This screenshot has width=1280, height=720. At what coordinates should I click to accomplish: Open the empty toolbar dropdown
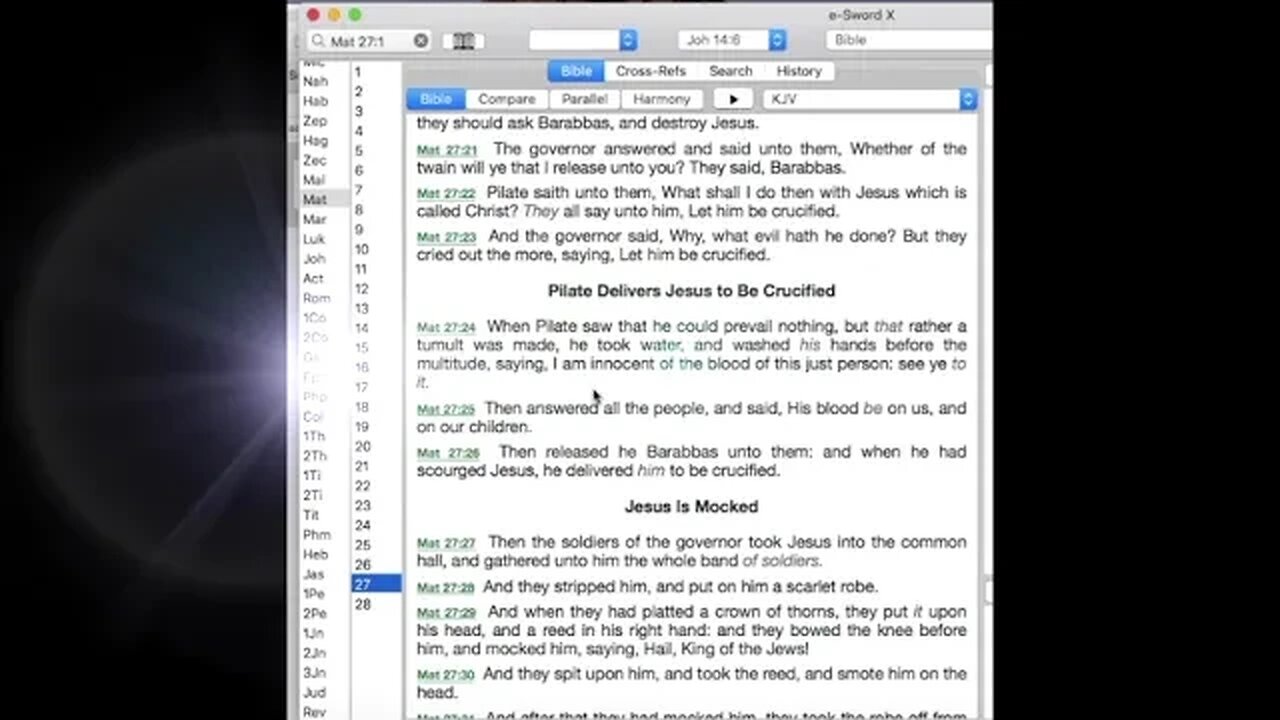583,40
